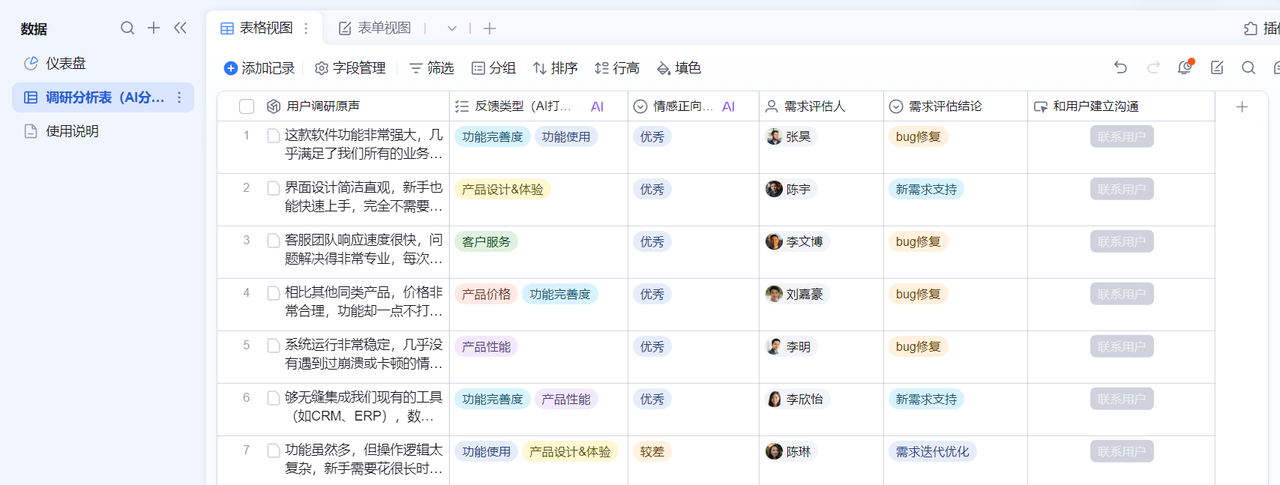Open the 填色 fill color tool
Image resolution: width=1280 pixels, height=485 pixels.
pyautogui.click(x=678, y=68)
